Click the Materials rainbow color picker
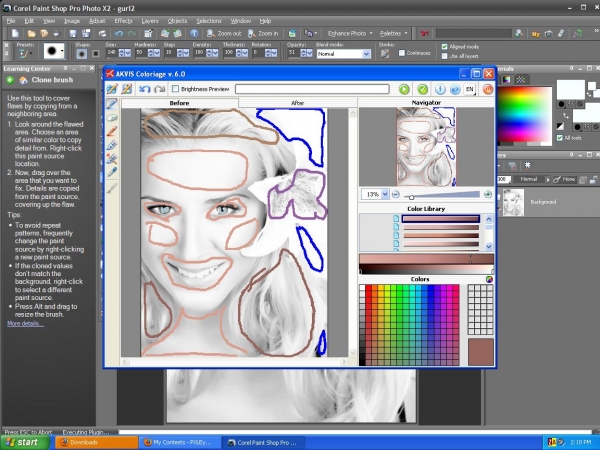 pos(525,116)
